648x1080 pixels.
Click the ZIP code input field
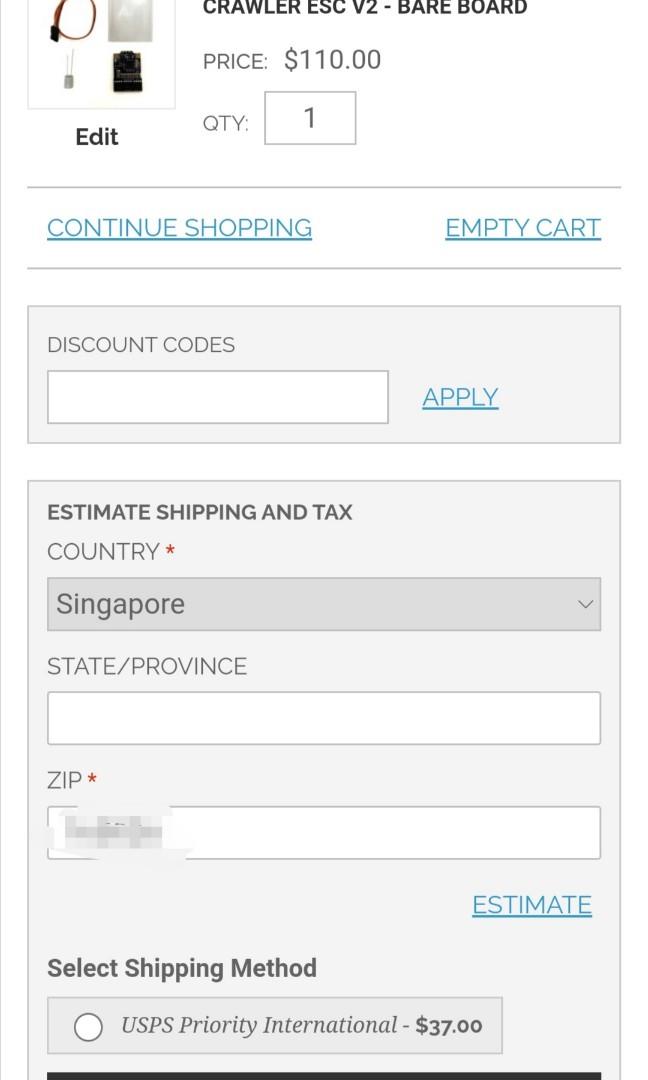[324, 833]
